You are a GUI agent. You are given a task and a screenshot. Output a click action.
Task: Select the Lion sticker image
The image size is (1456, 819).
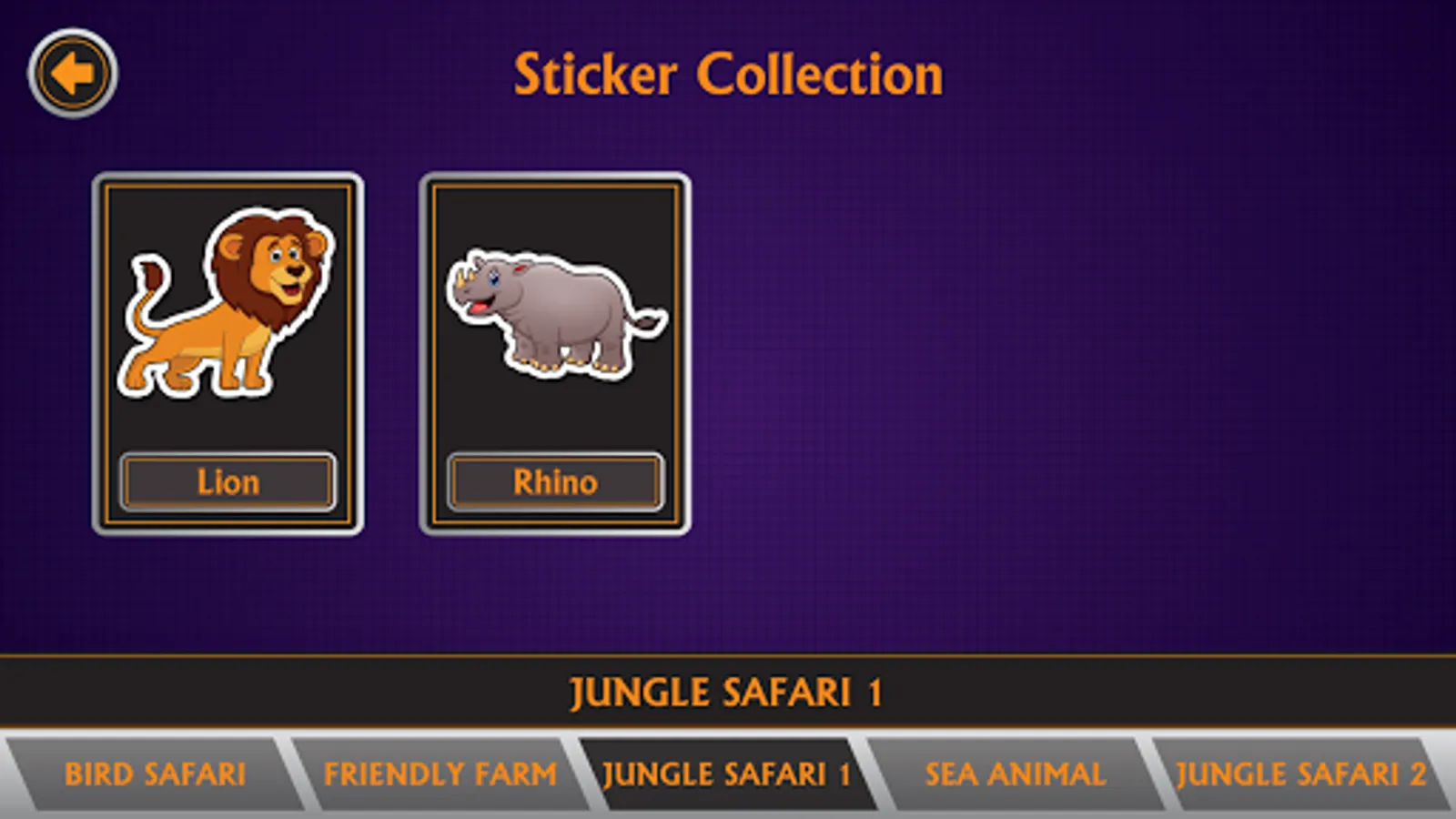227,303
